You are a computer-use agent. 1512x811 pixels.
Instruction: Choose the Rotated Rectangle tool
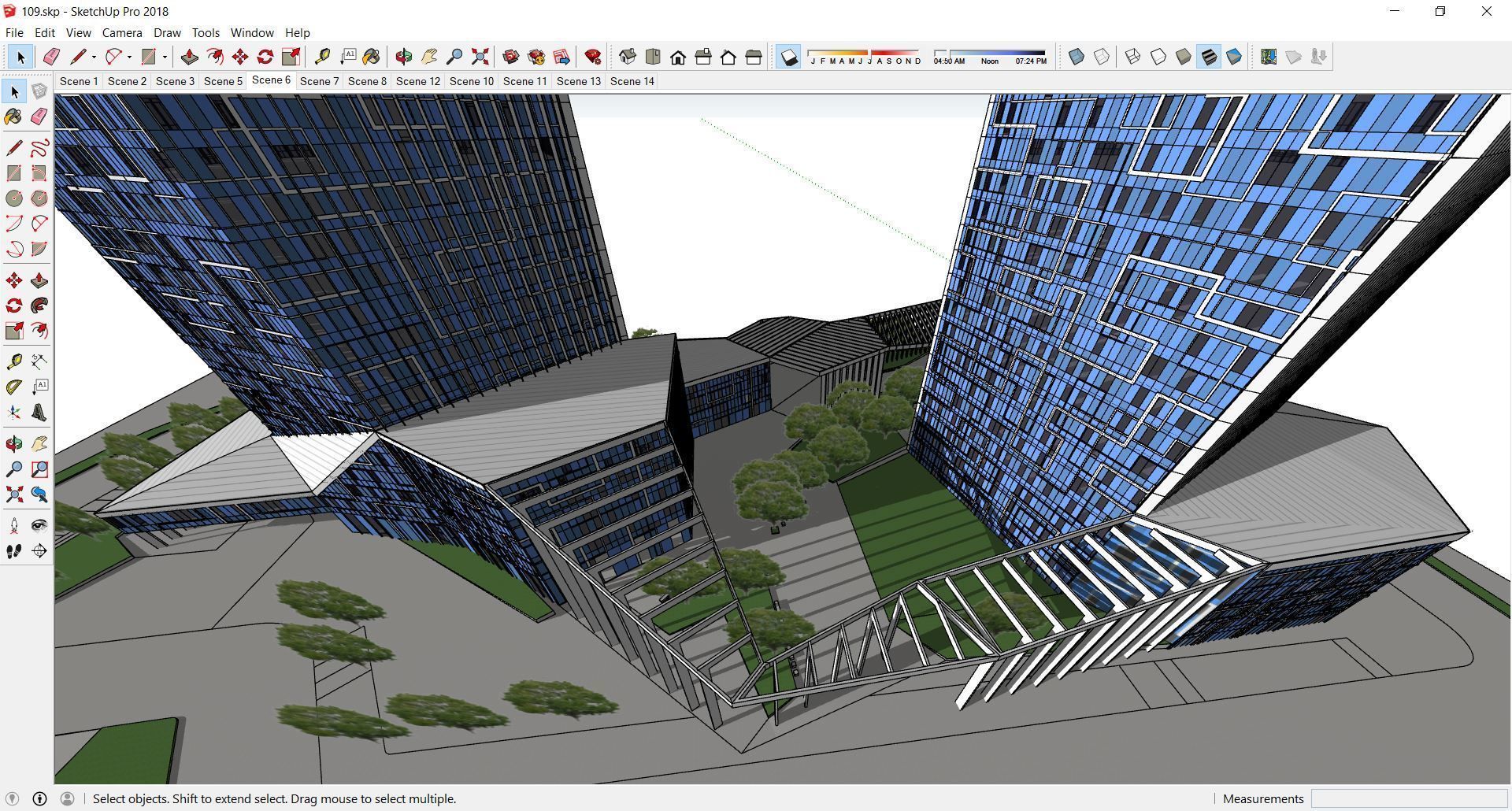[39, 173]
